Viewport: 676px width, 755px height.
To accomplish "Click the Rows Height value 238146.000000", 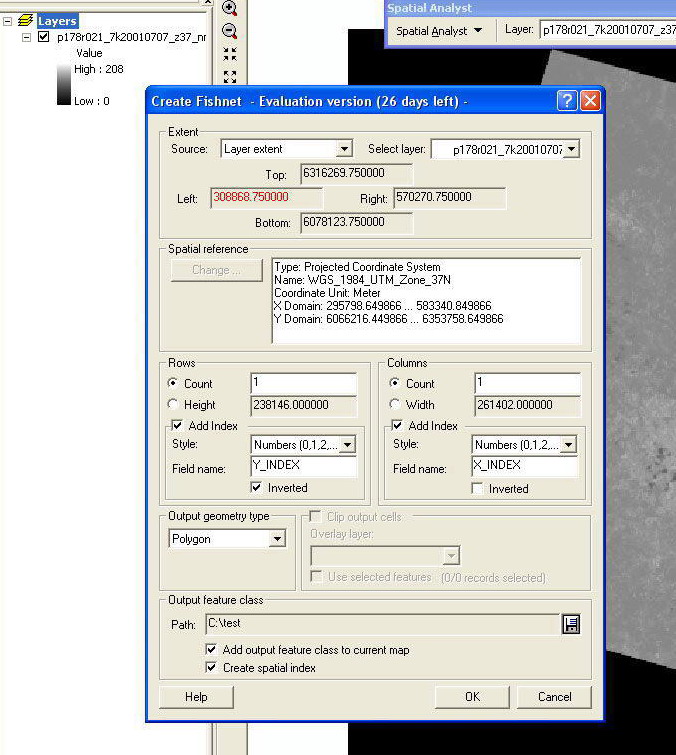I will coord(304,405).
